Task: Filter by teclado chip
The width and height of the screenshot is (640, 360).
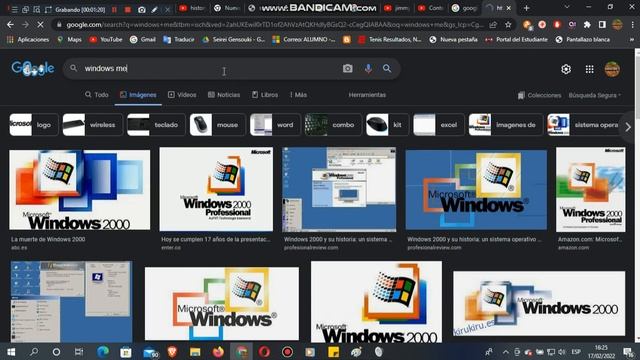Action: coord(156,125)
